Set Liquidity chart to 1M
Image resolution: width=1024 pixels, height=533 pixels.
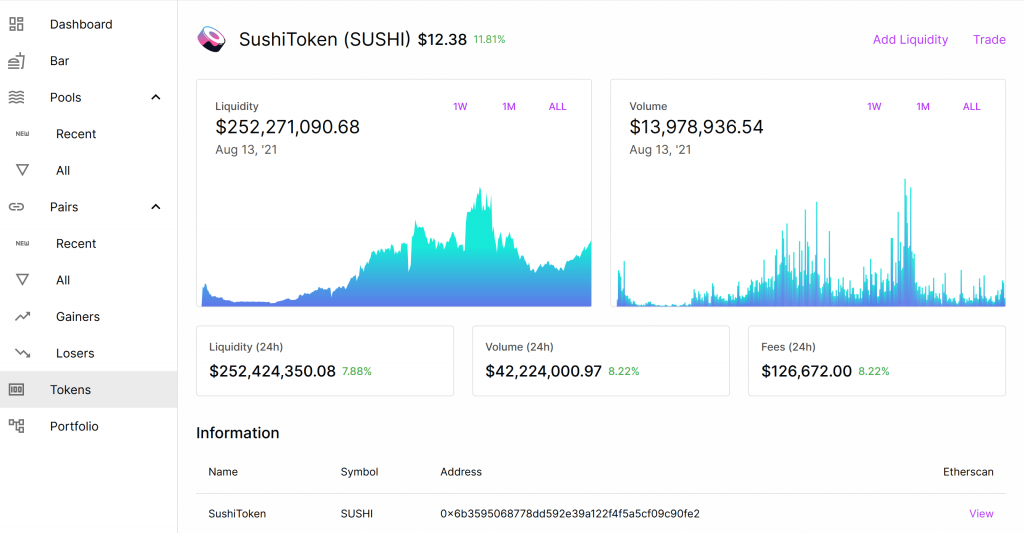(x=509, y=106)
